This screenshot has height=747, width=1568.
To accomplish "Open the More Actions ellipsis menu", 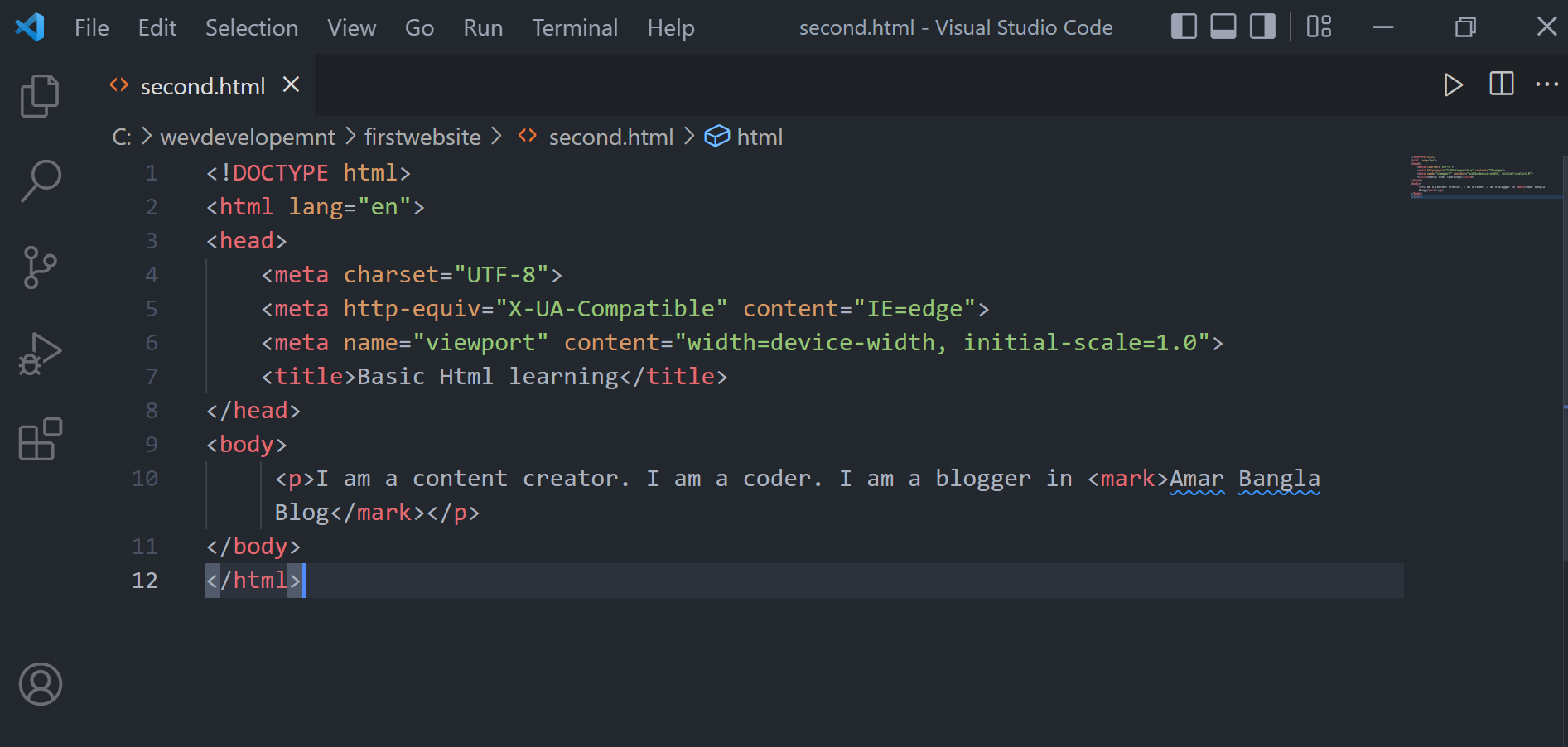I will 1546,84.
